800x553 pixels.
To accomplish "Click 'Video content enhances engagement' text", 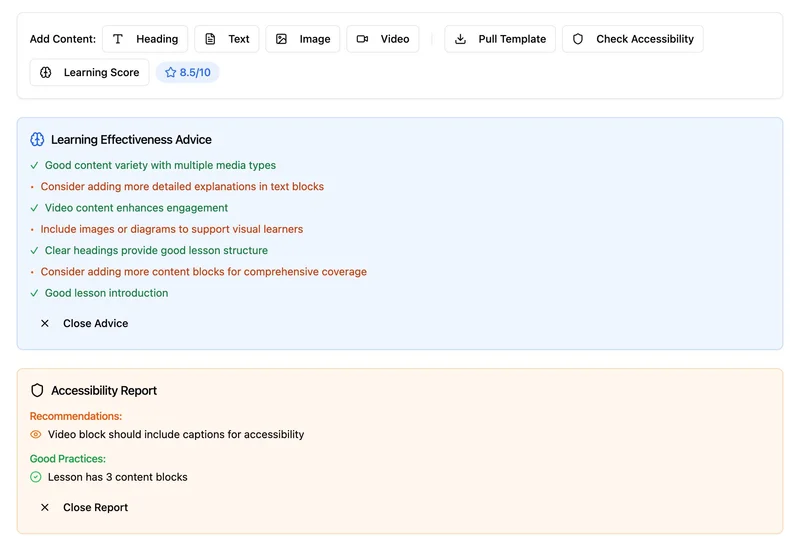I will (x=136, y=208).
